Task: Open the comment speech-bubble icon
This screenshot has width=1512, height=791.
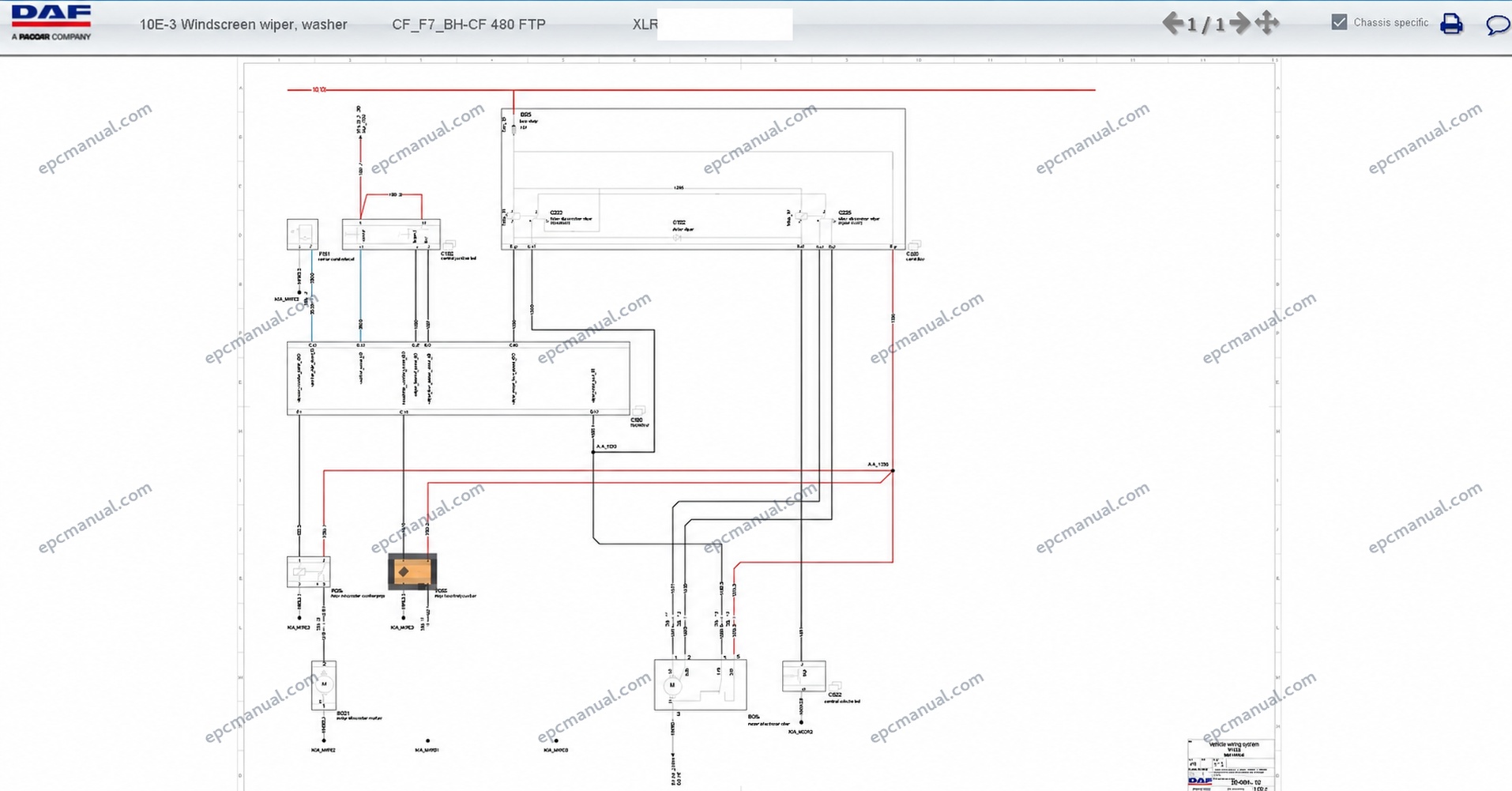Action: click(x=1497, y=24)
